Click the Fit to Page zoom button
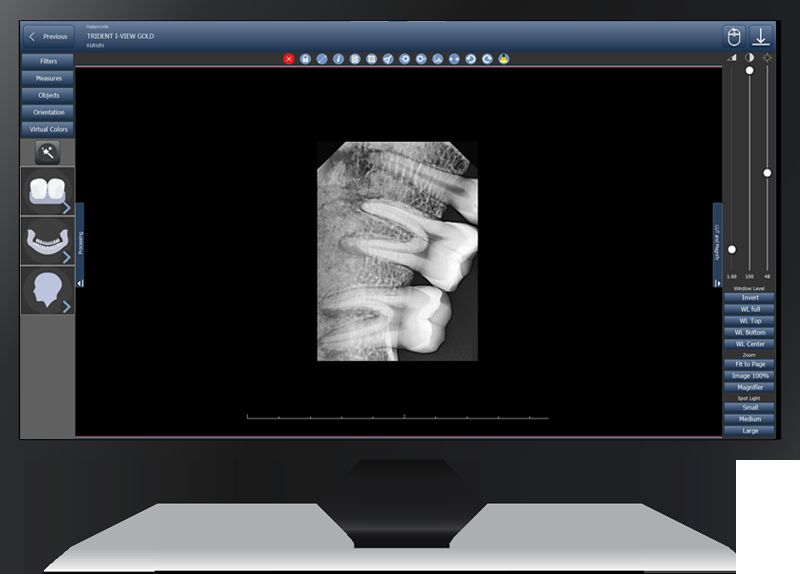800x574 pixels. click(x=749, y=364)
